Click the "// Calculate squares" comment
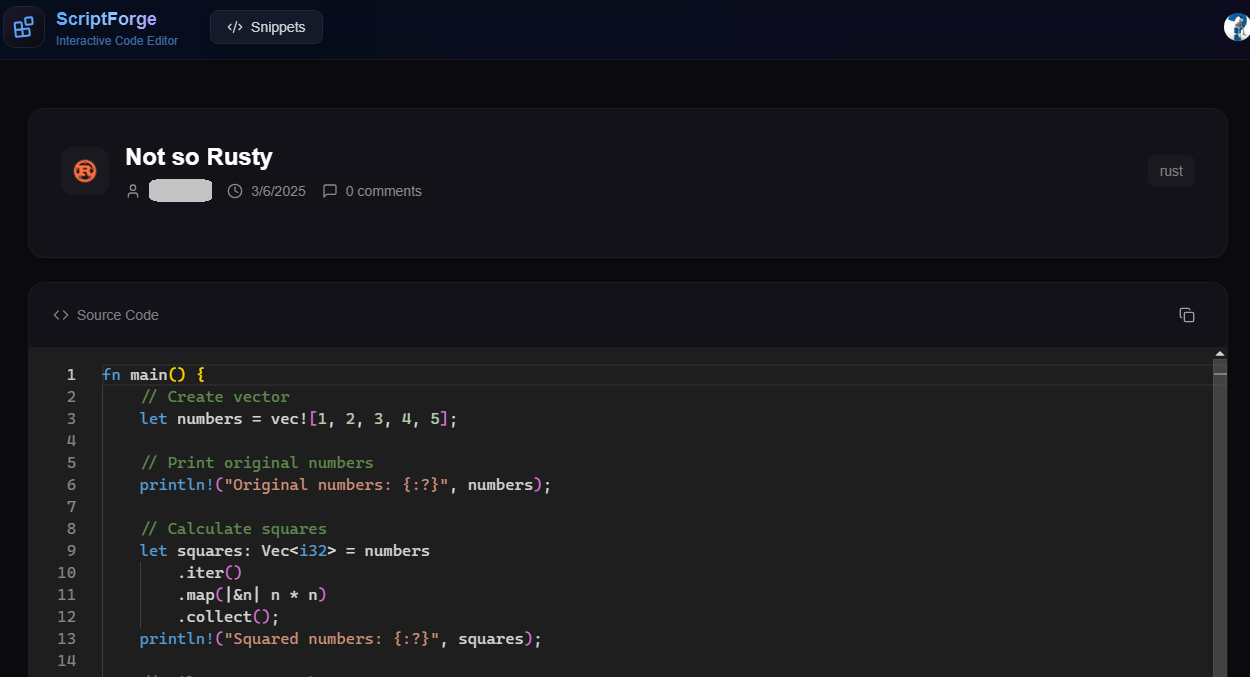Screen dimensions: 1250x677 coord(233,529)
